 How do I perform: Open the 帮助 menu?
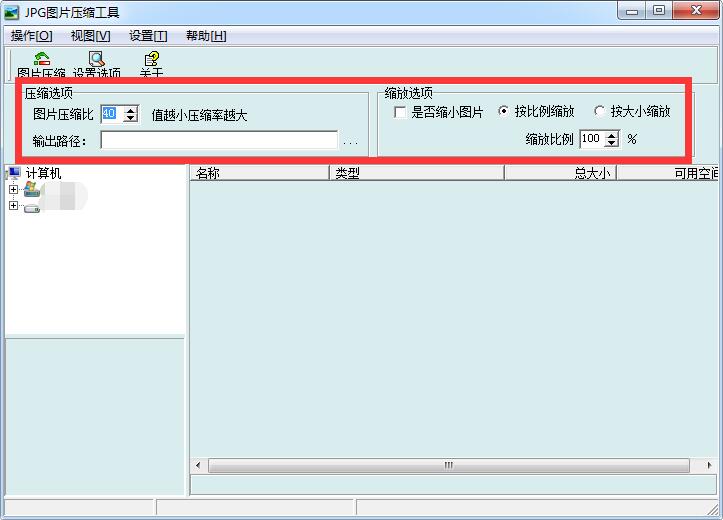206,36
